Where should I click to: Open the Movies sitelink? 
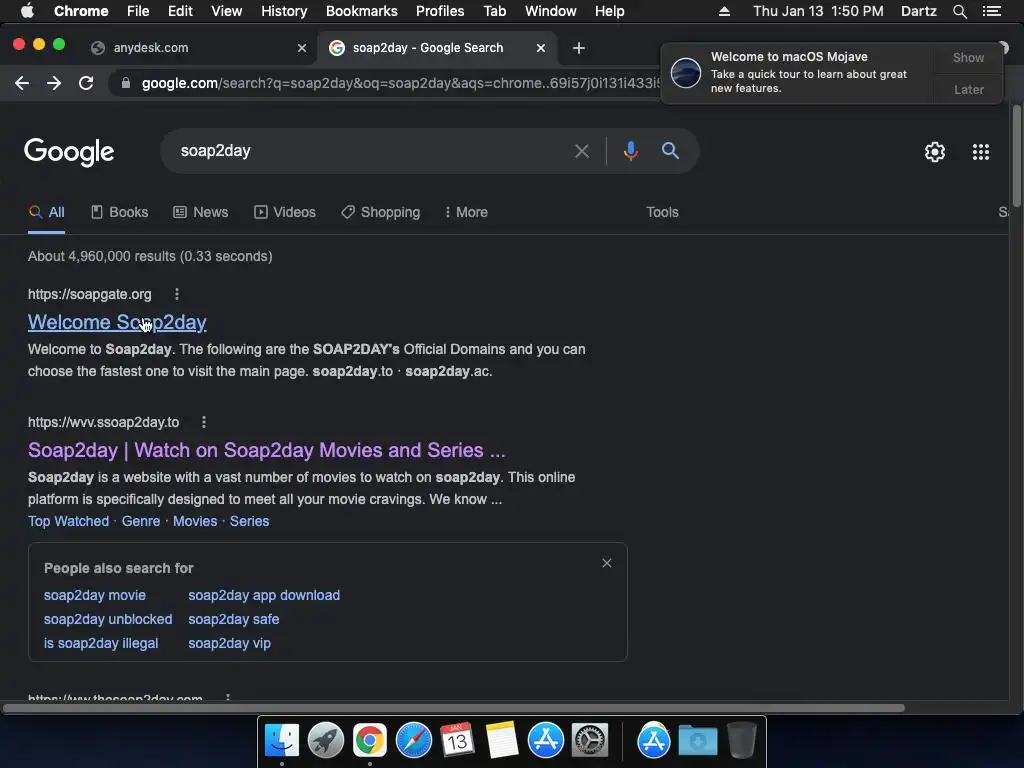[x=195, y=521]
